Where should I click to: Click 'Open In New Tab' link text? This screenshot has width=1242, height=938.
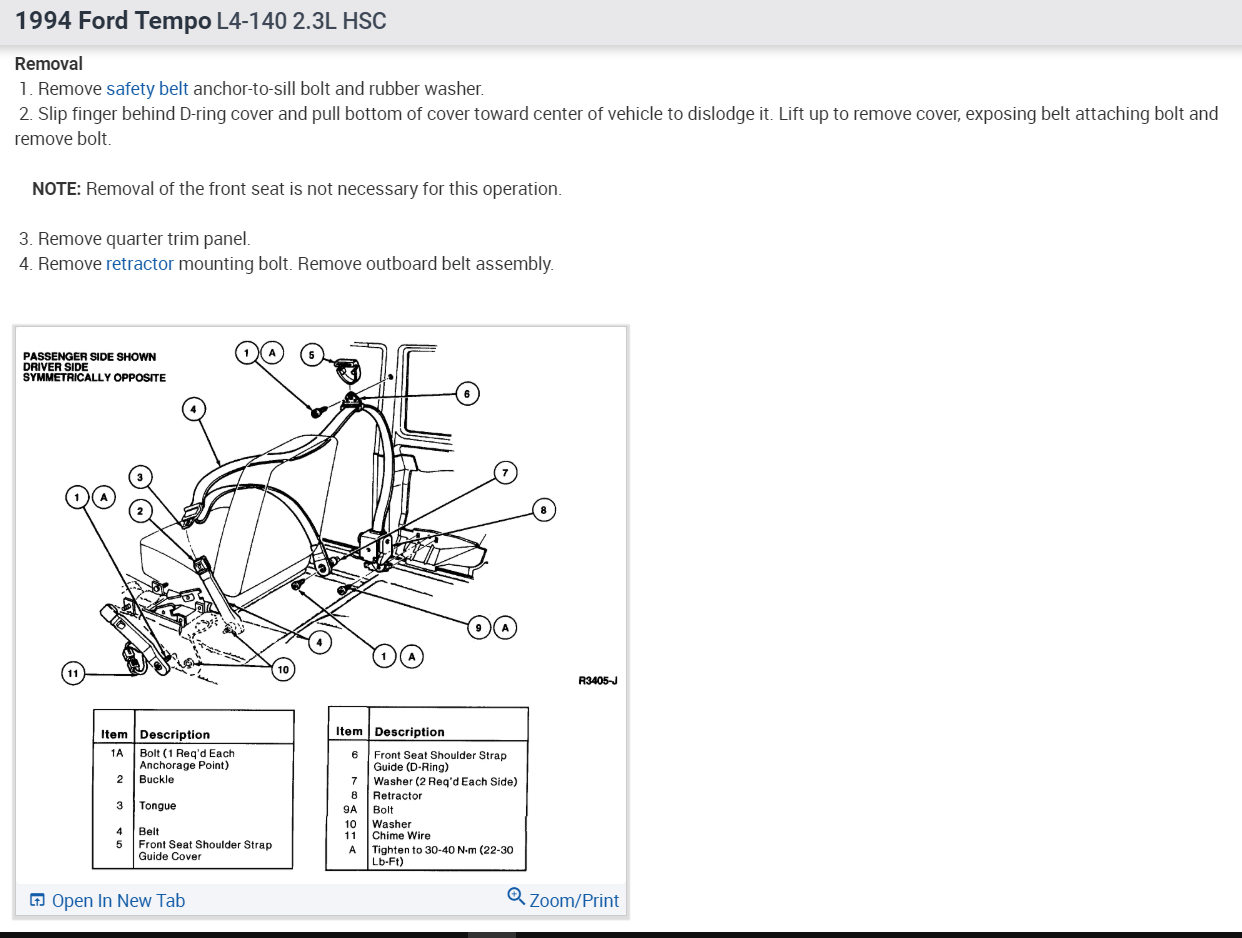click(118, 901)
